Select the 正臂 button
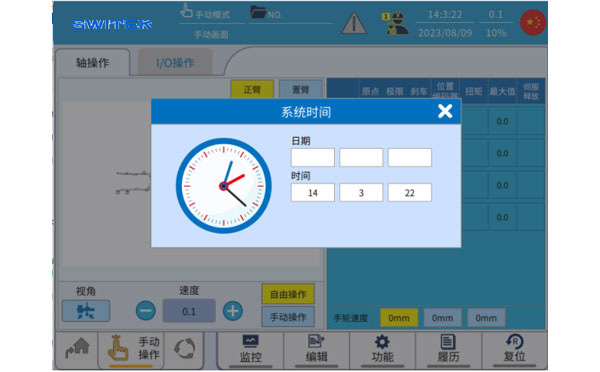Screen dimensions: 600x372 pyautogui.click(x=252, y=90)
